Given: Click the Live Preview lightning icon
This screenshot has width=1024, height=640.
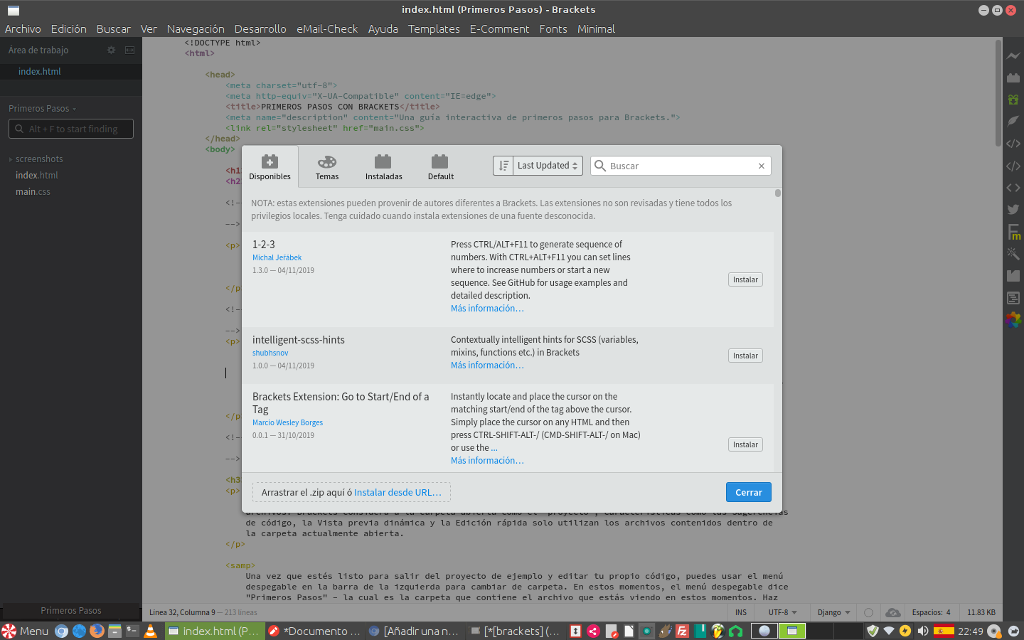Looking at the screenshot, I should point(1013,56).
